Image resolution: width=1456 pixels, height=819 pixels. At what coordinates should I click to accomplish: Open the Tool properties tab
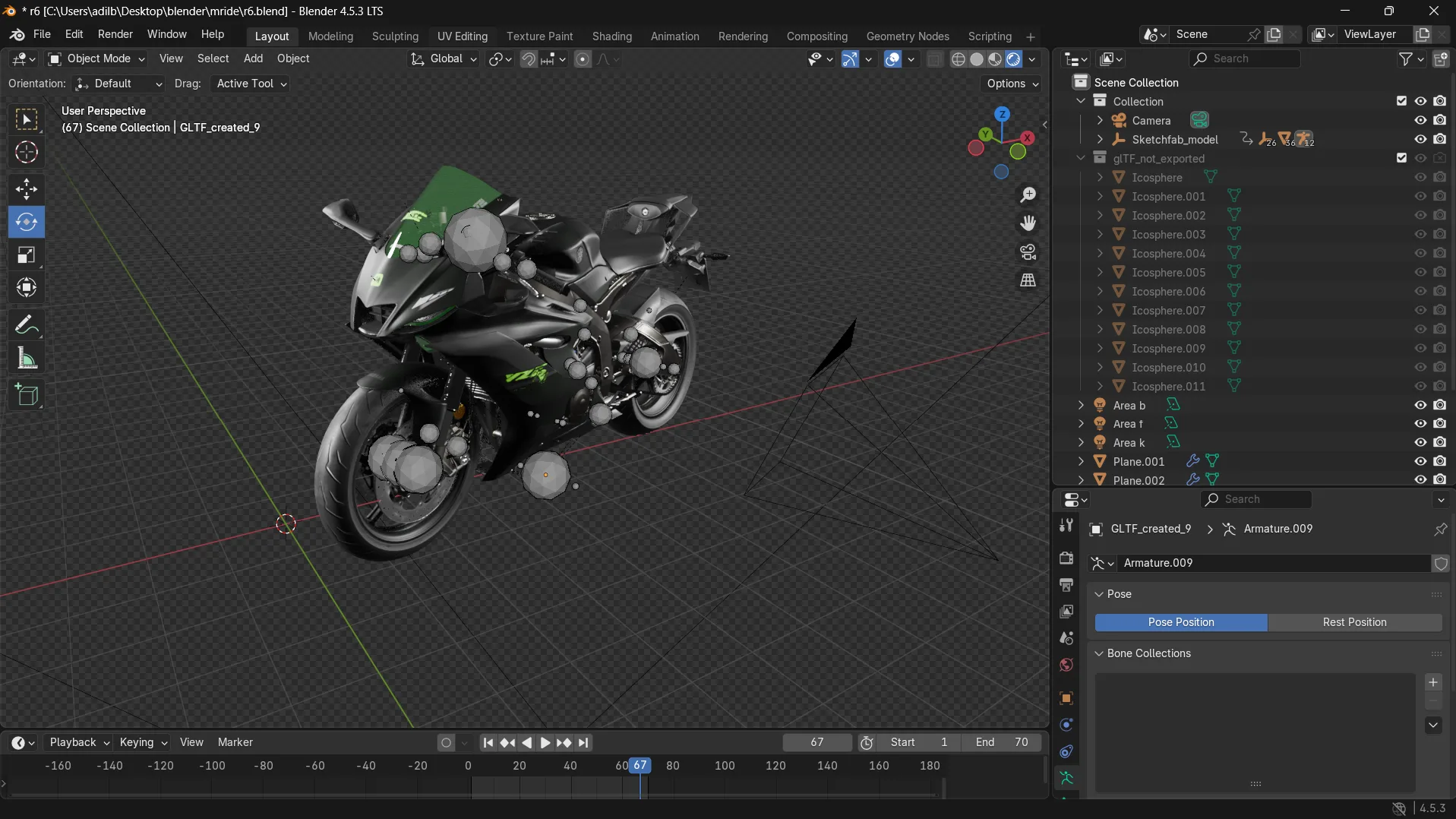coord(1066,526)
